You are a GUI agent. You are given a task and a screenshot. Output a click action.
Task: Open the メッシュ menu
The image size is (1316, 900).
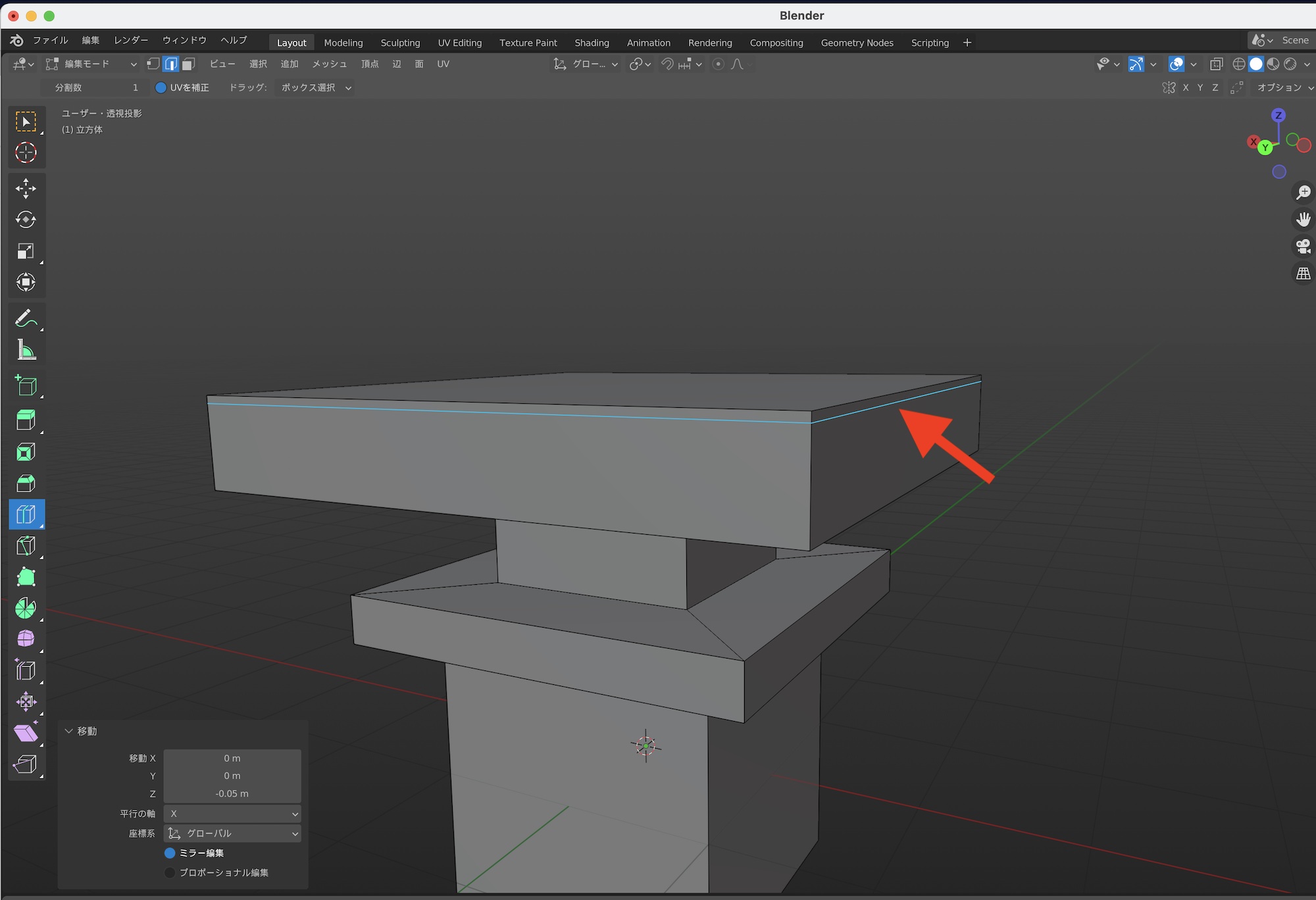tap(329, 64)
